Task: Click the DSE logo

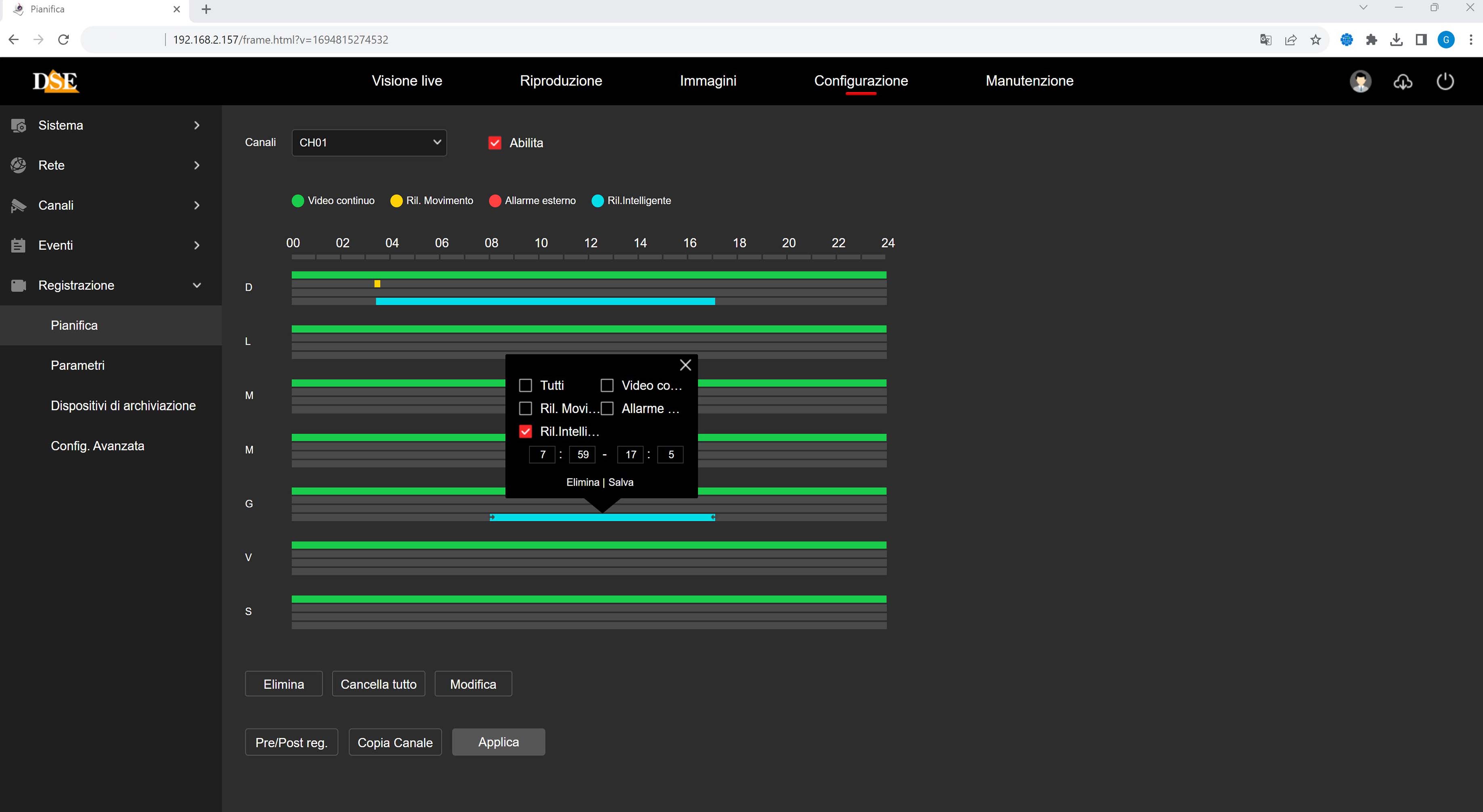Action: coord(55,81)
